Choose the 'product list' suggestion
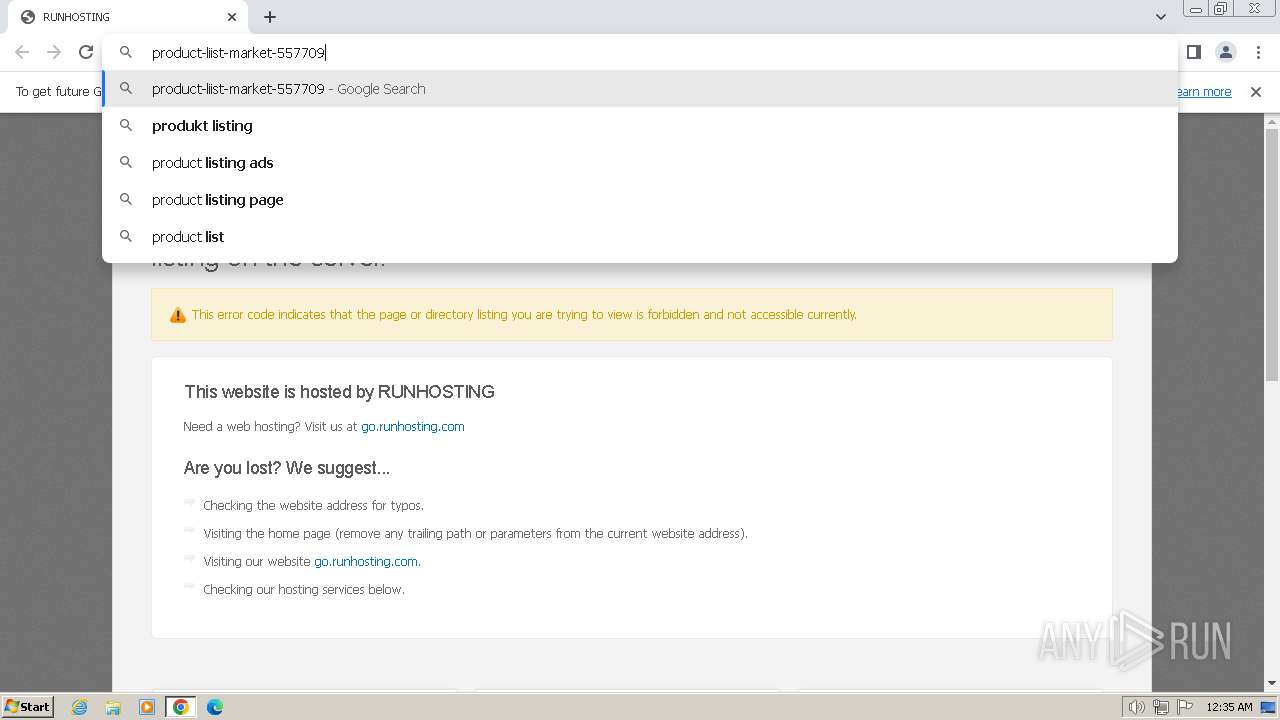Screen dimensions: 1280x720 [x=640, y=237]
